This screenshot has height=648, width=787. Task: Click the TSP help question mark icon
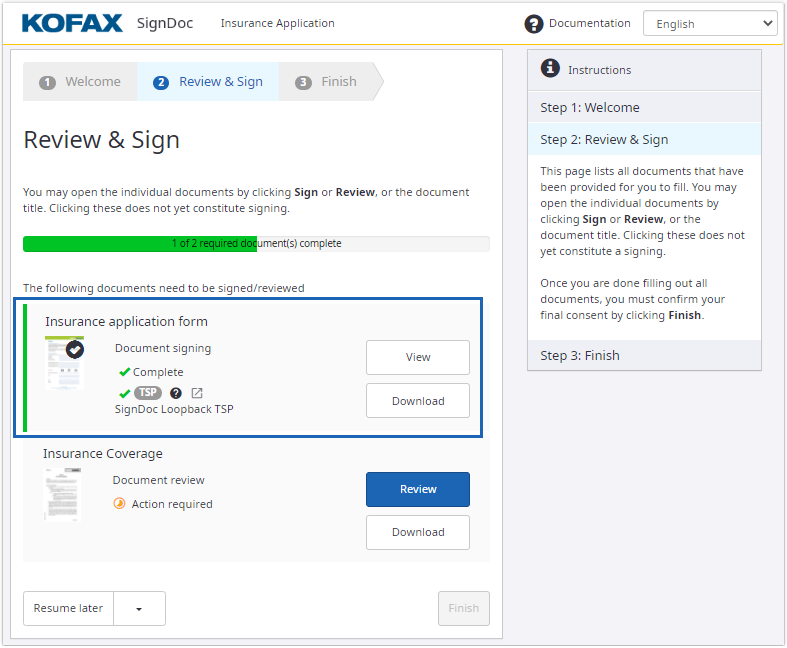point(176,393)
